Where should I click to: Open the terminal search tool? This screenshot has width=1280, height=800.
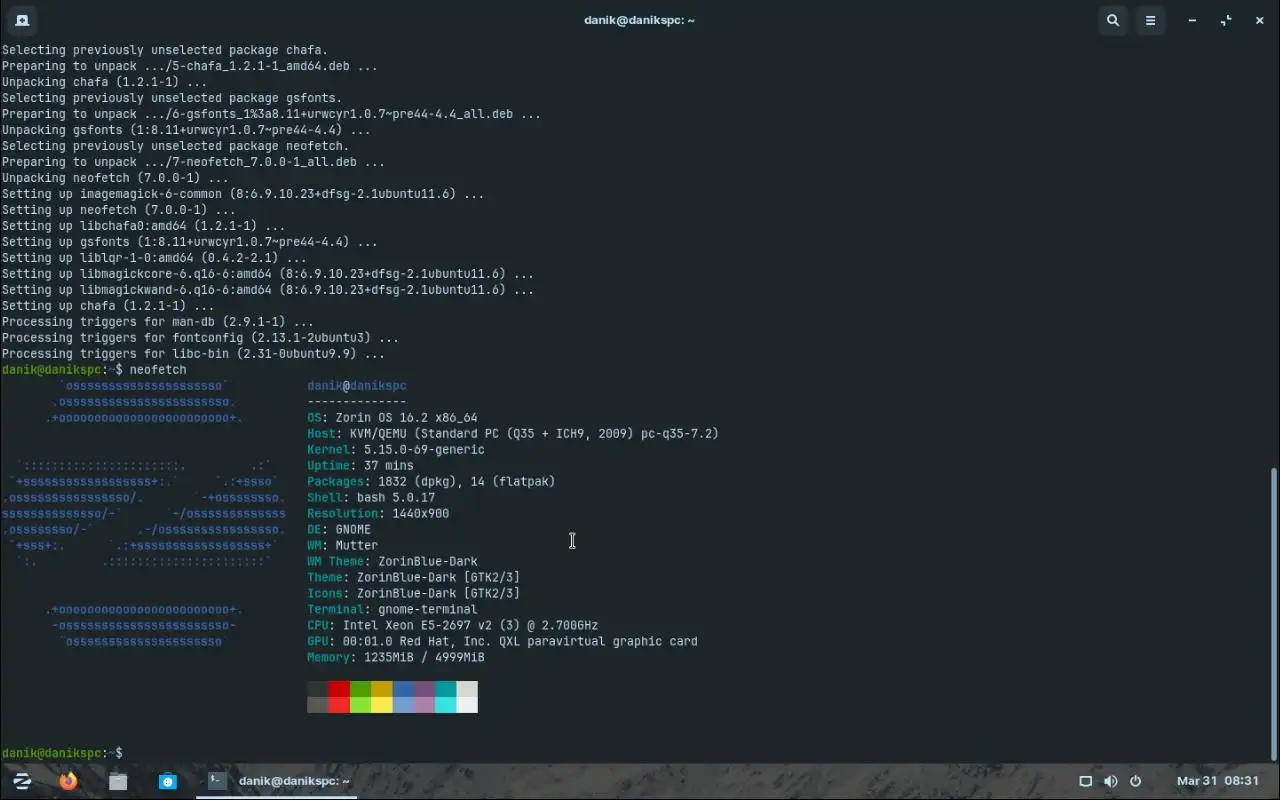[1112, 20]
